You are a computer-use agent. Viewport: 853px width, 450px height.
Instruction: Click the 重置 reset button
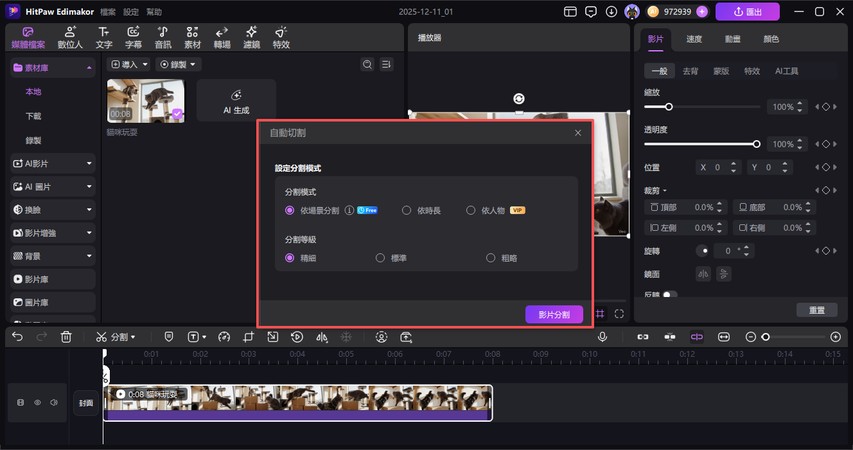tap(817, 310)
